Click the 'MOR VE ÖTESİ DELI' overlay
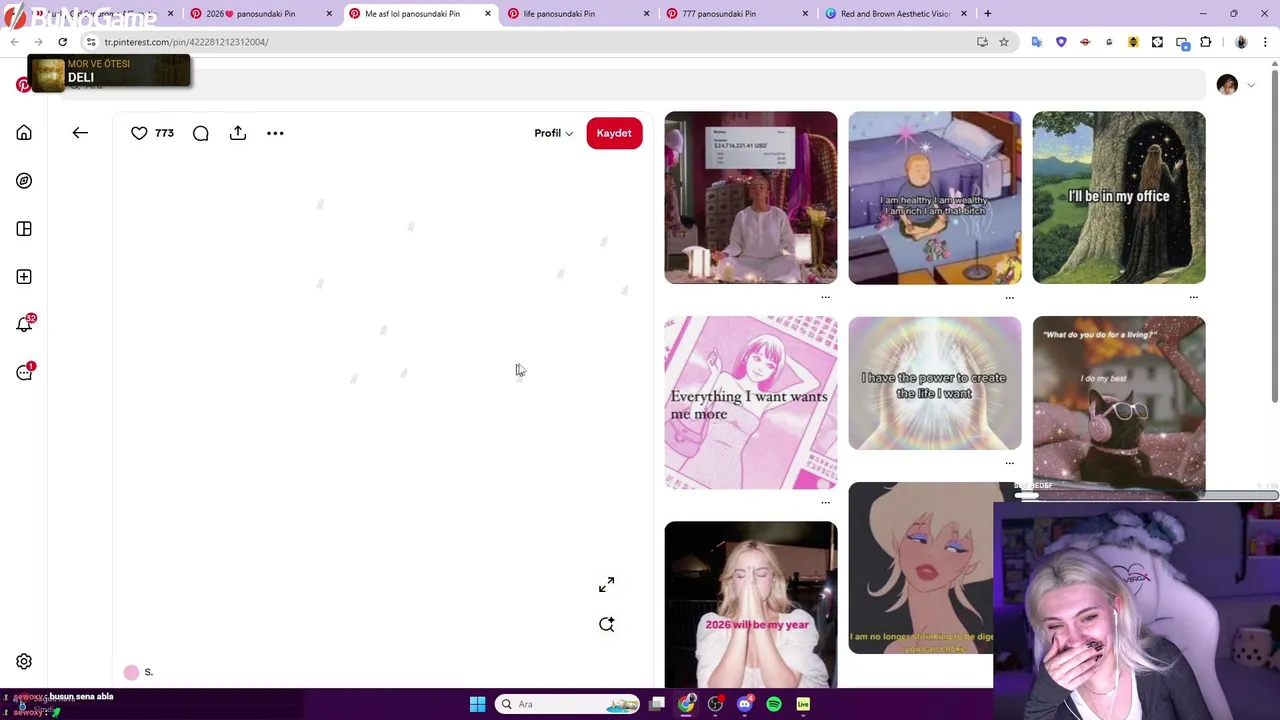 tap(109, 72)
